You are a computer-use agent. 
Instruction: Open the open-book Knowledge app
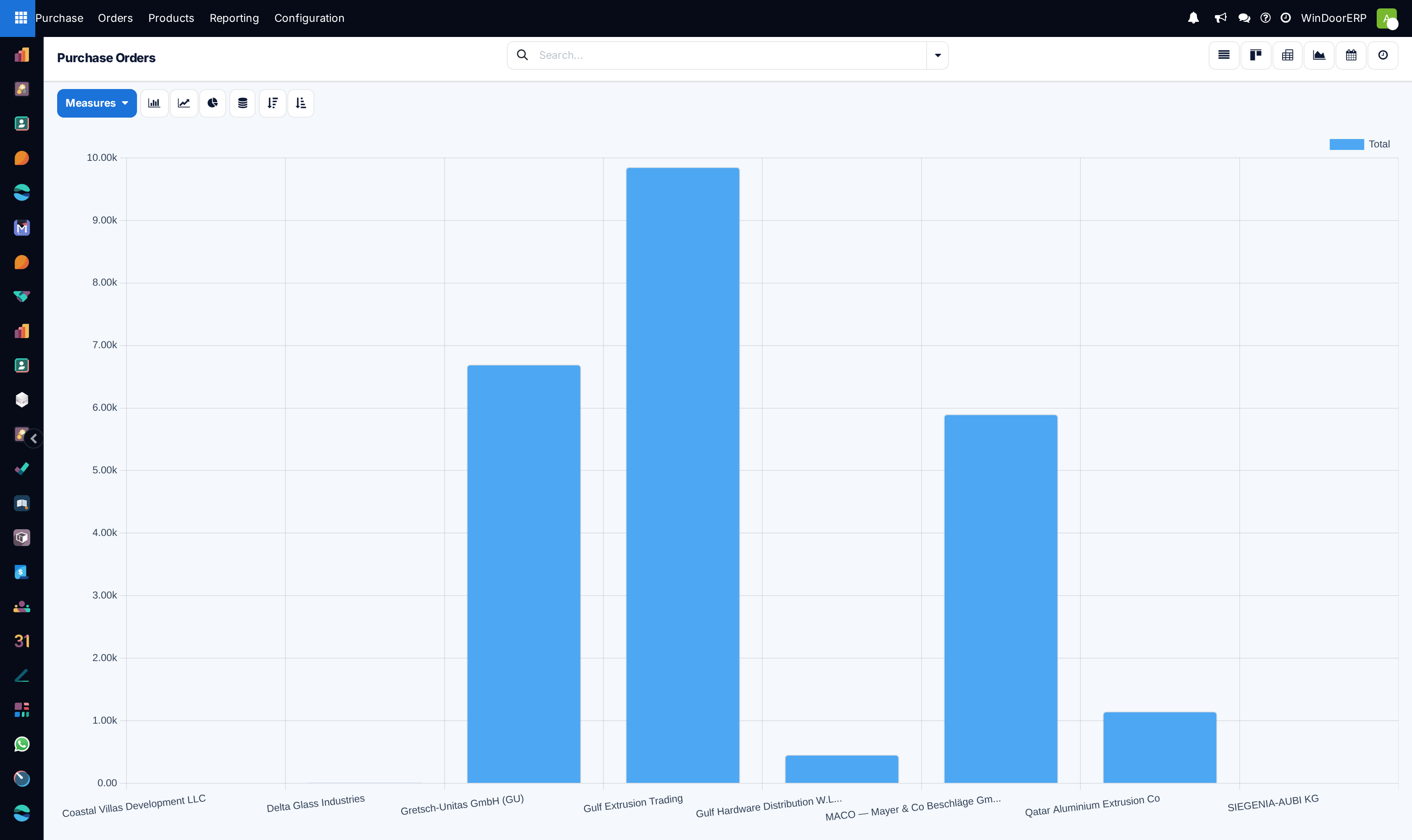click(x=21, y=503)
